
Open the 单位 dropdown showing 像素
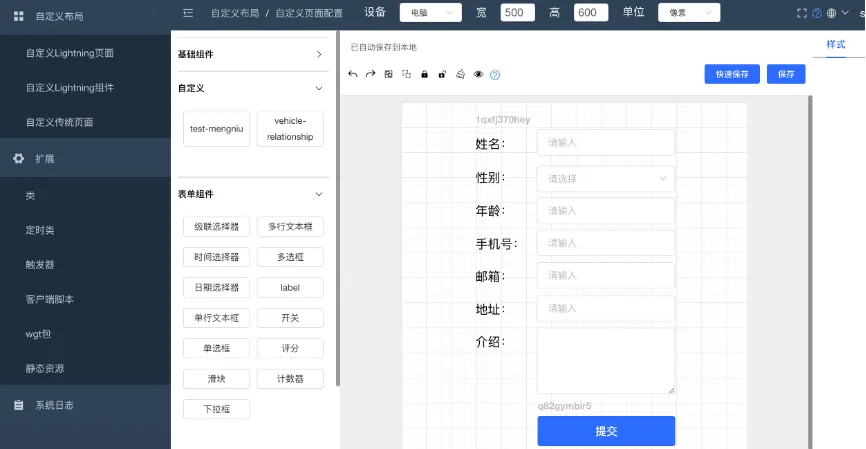tap(689, 13)
